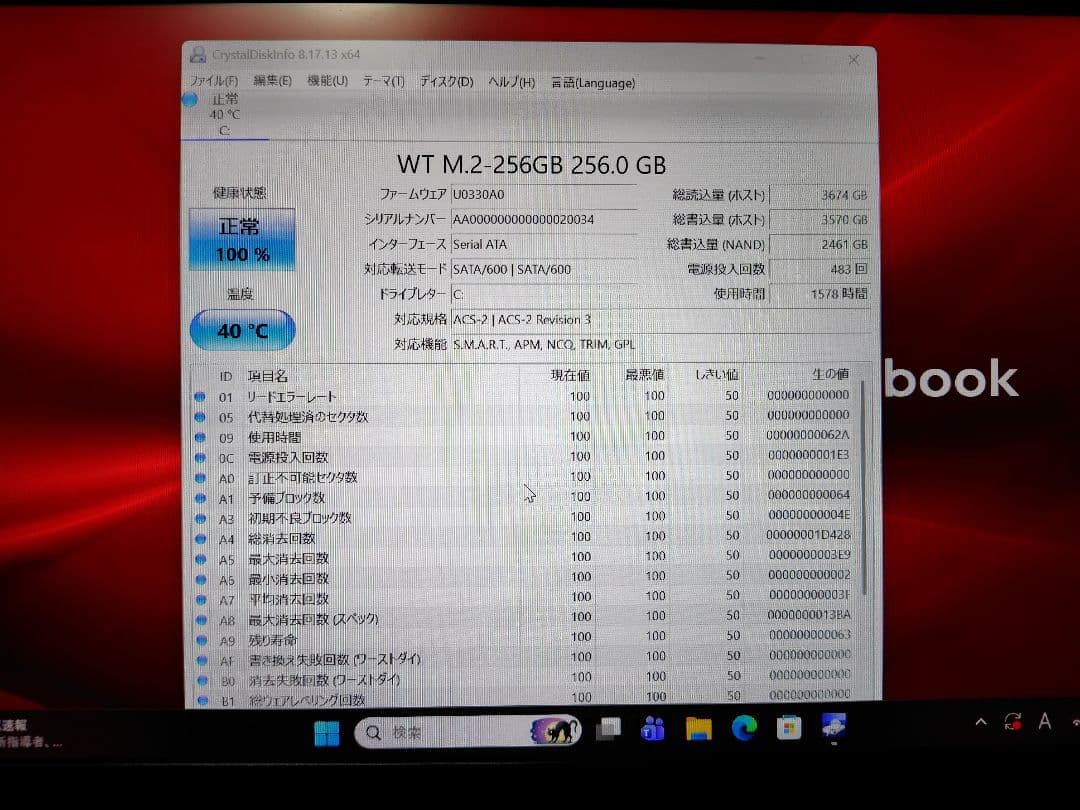Click the blue status dot for ID 05
1080x810 pixels.
[200, 417]
